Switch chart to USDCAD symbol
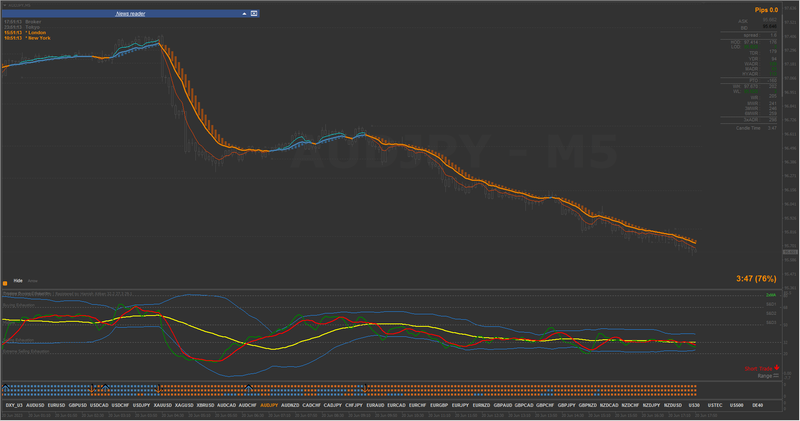 tap(99, 405)
